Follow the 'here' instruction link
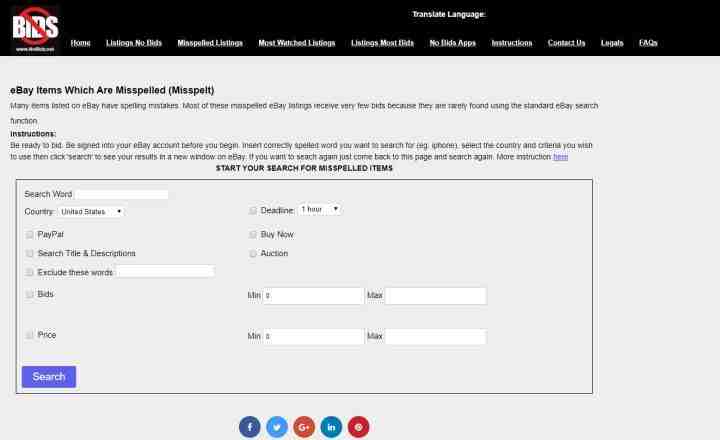This screenshot has height=440, width=720. tap(560, 157)
